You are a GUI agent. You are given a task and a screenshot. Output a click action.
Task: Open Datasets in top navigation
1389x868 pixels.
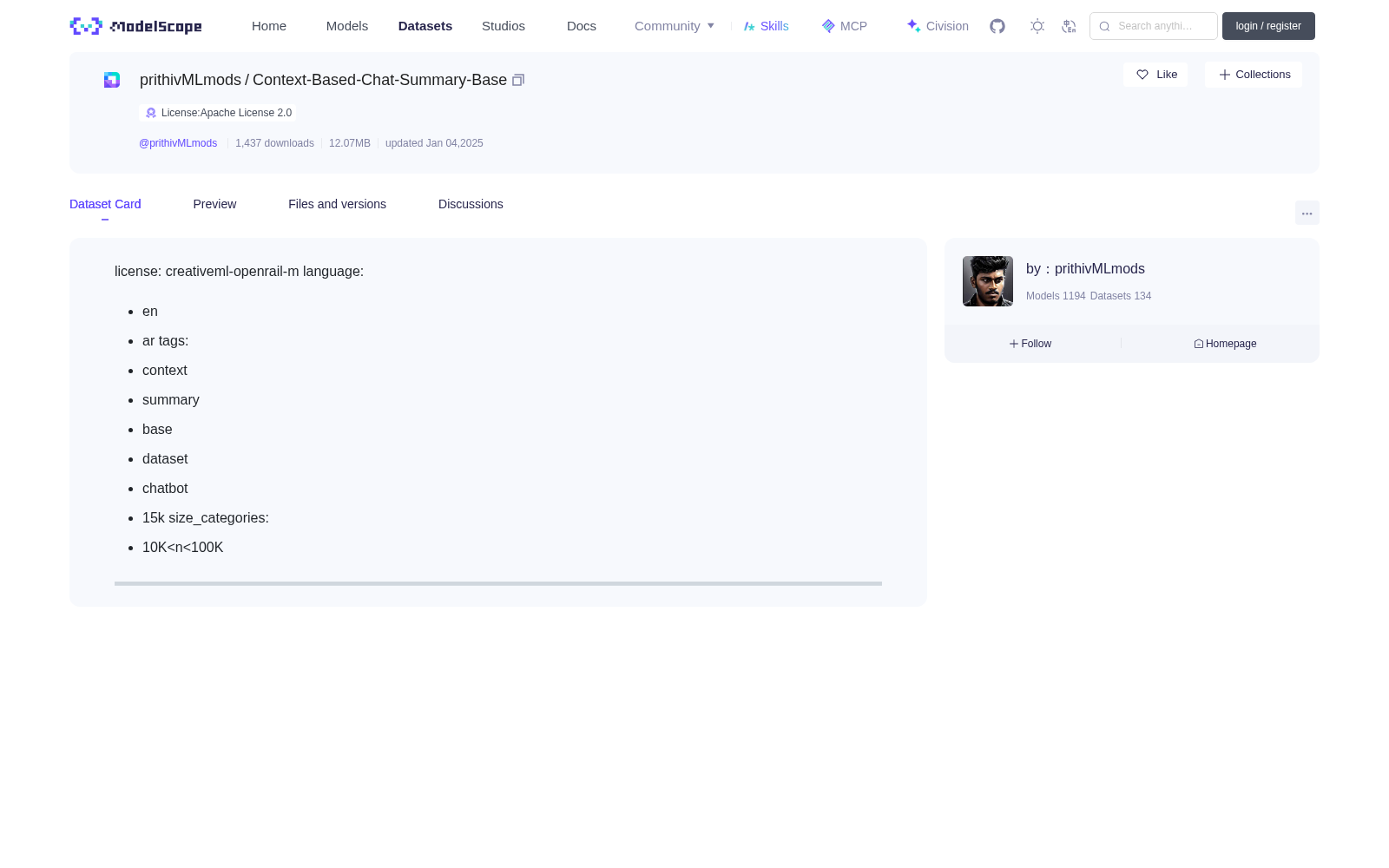click(x=425, y=26)
